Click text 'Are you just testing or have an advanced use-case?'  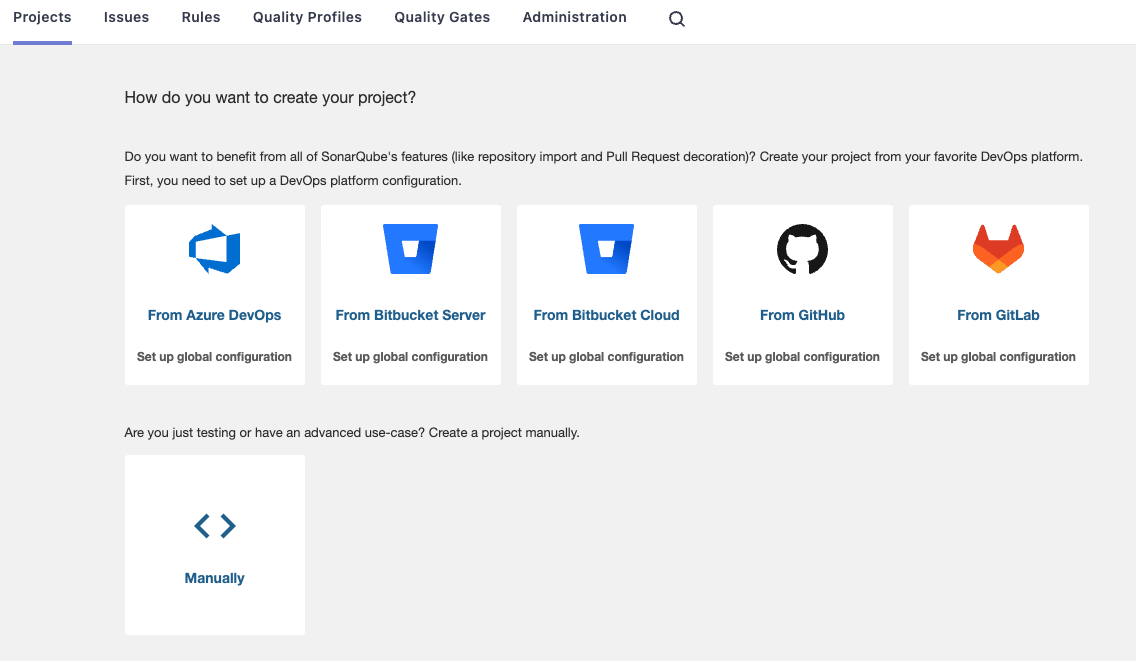click(275, 433)
